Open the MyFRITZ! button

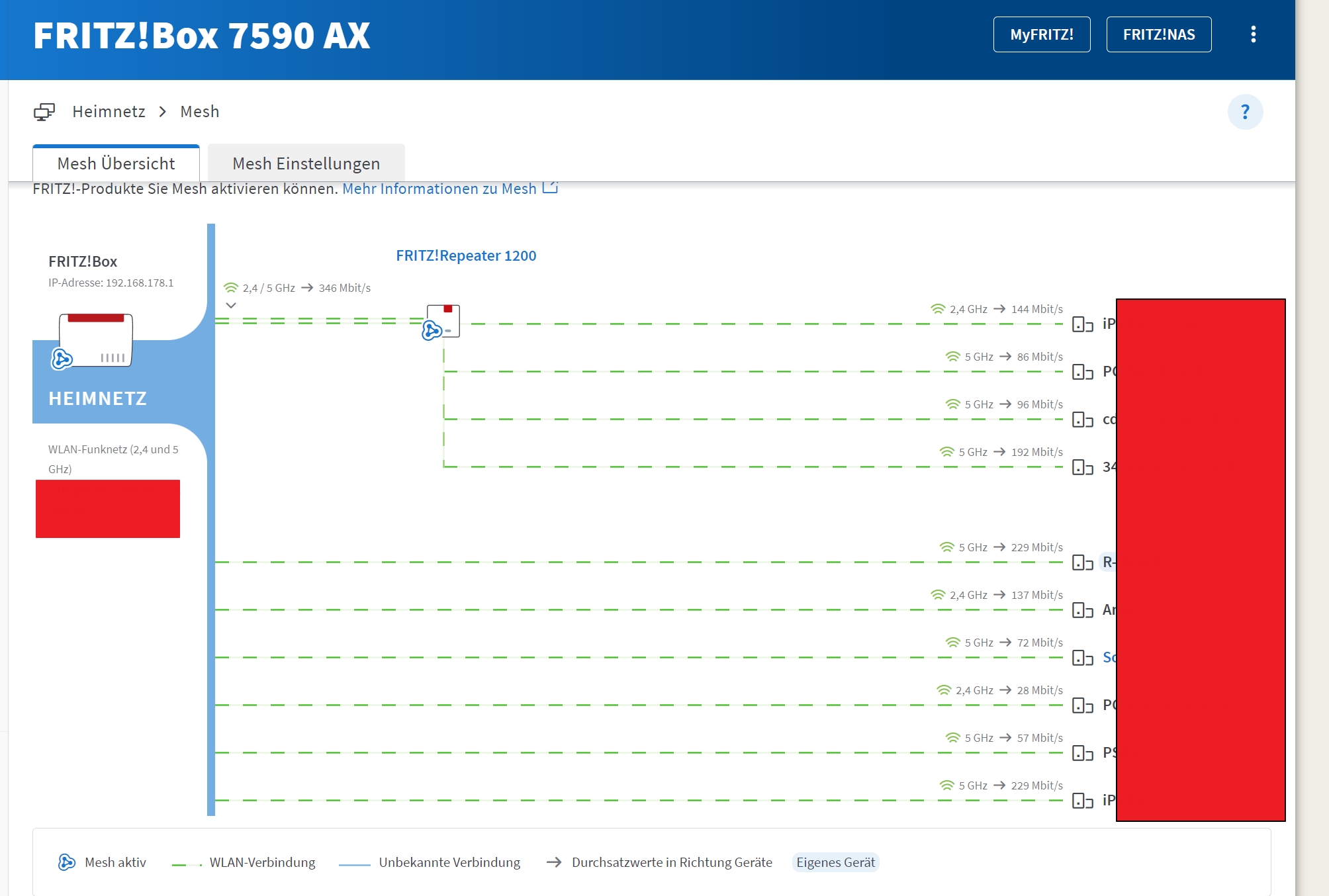(x=1041, y=34)
